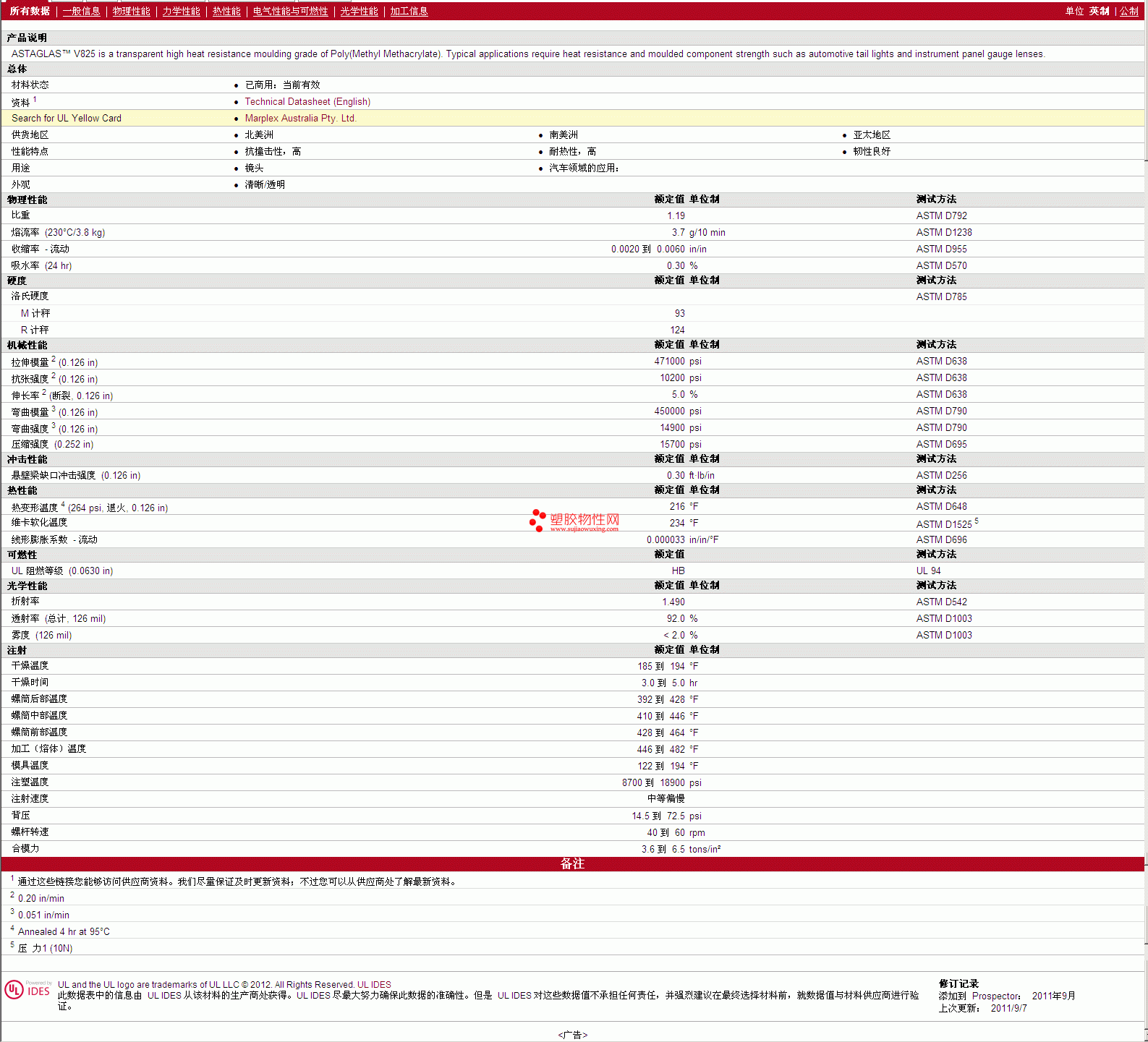Select 干燥温度 row label
Screen dimensions: 1148x1042
pyautogui.click(x=30, y=665)
